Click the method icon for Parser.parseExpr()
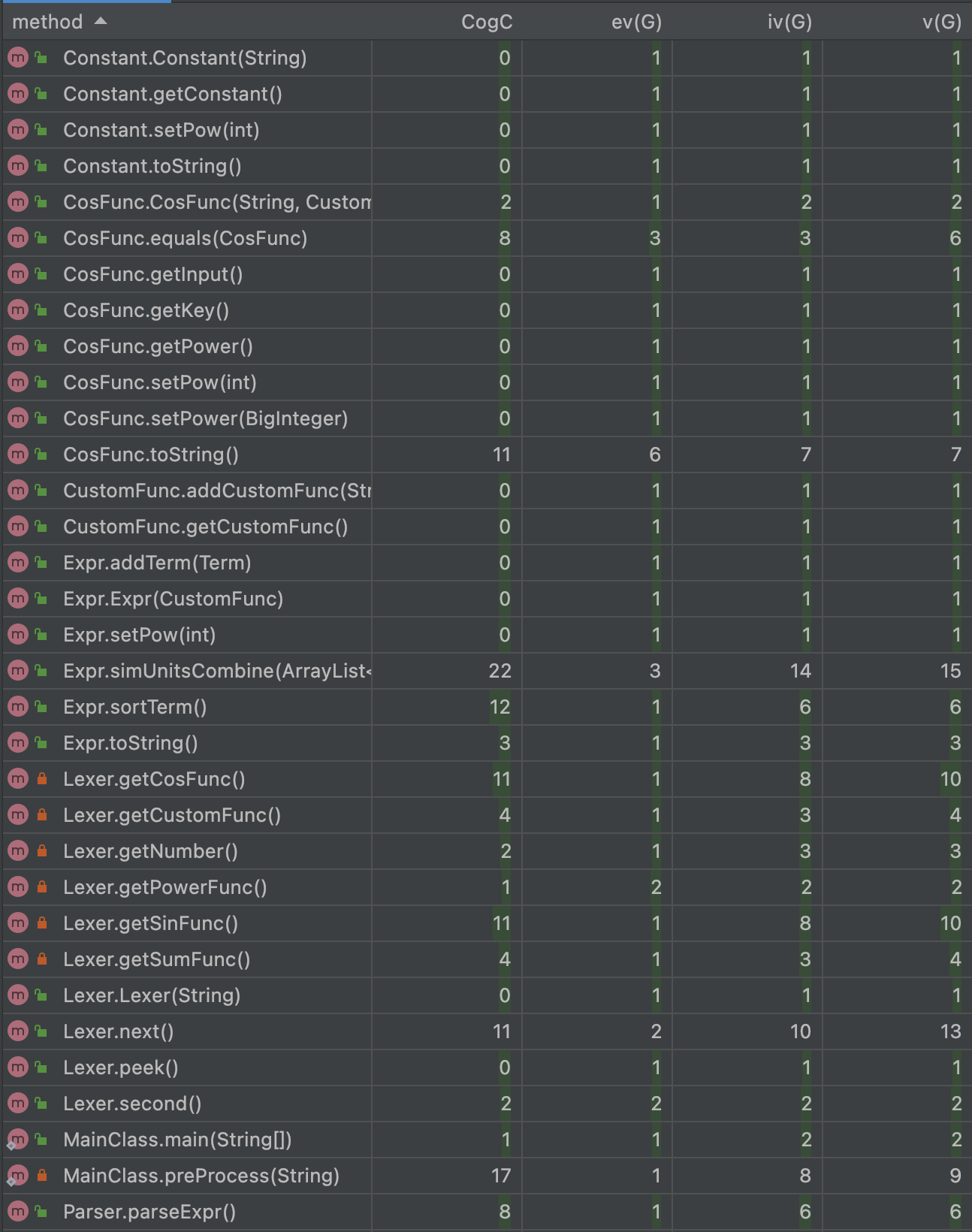 (x=18, y=1212)
